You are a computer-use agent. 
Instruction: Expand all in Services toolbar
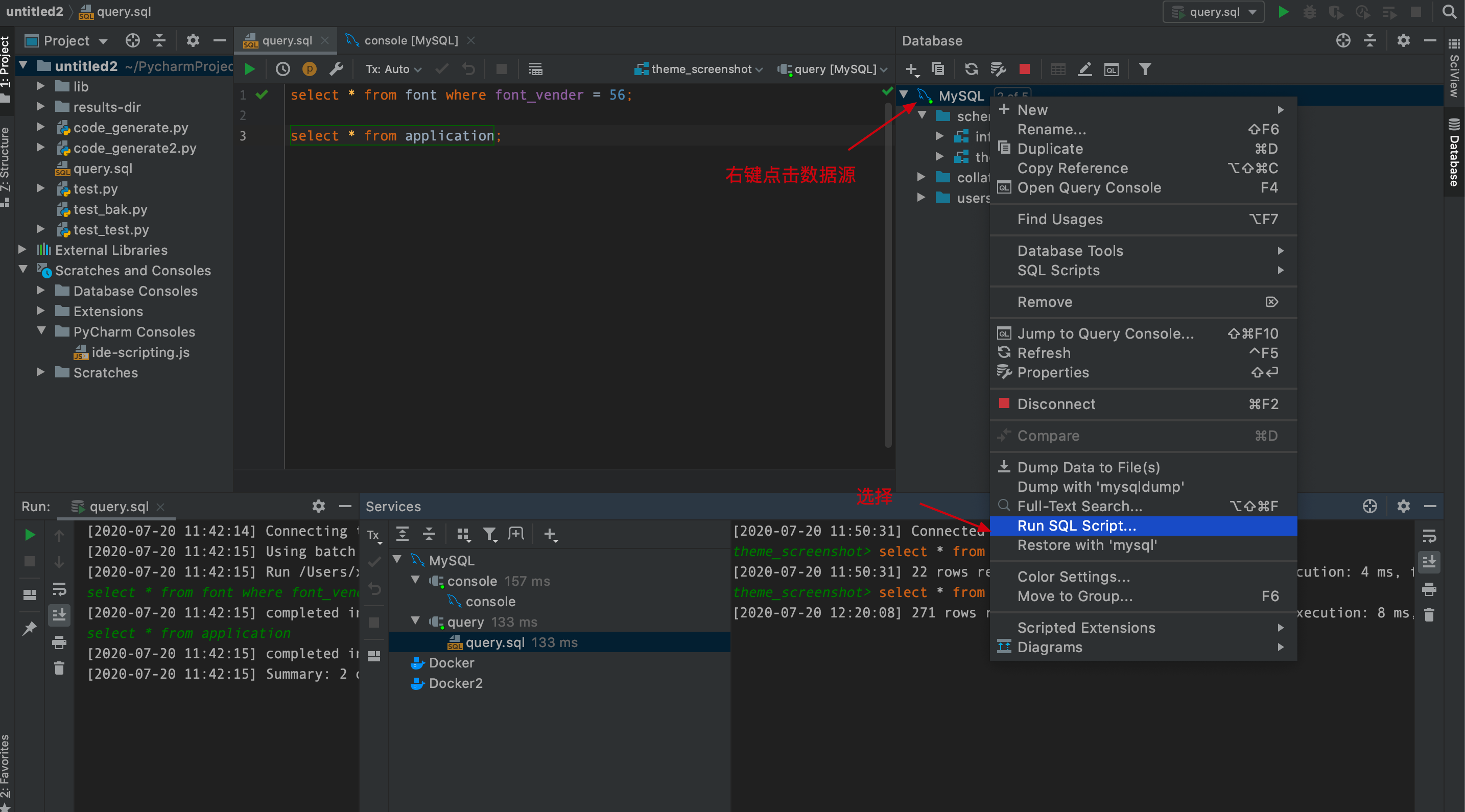click(x=402, y=534)
